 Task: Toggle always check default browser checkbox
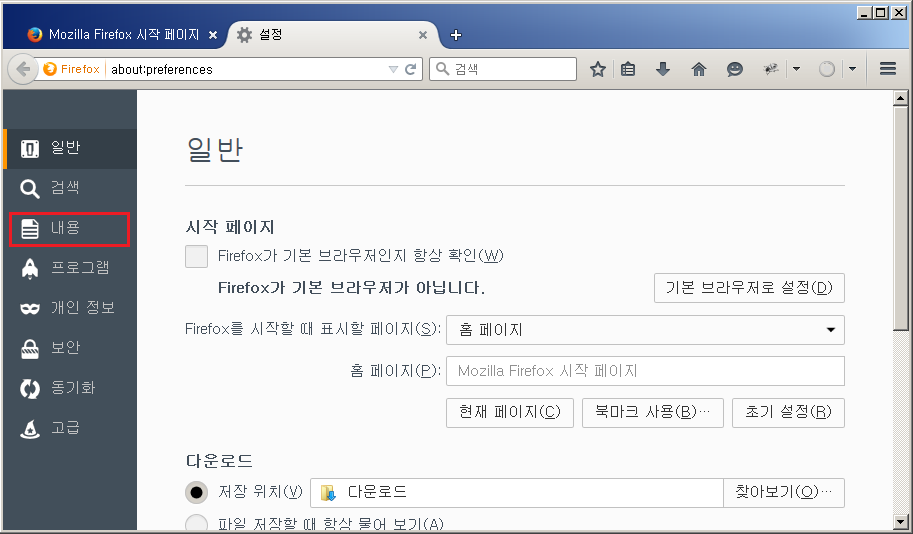coord(196,256)
